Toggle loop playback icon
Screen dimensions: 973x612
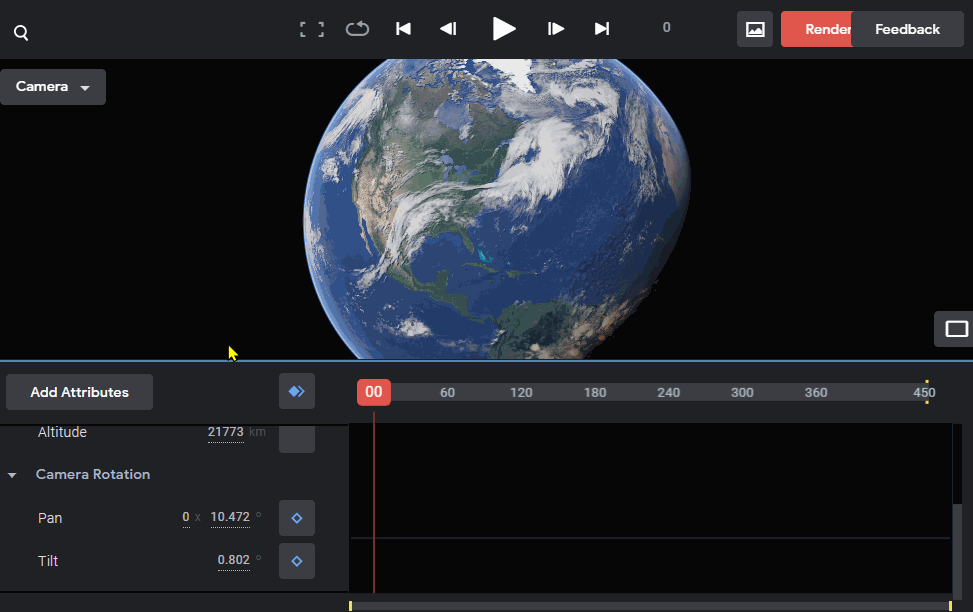point(357,29)
